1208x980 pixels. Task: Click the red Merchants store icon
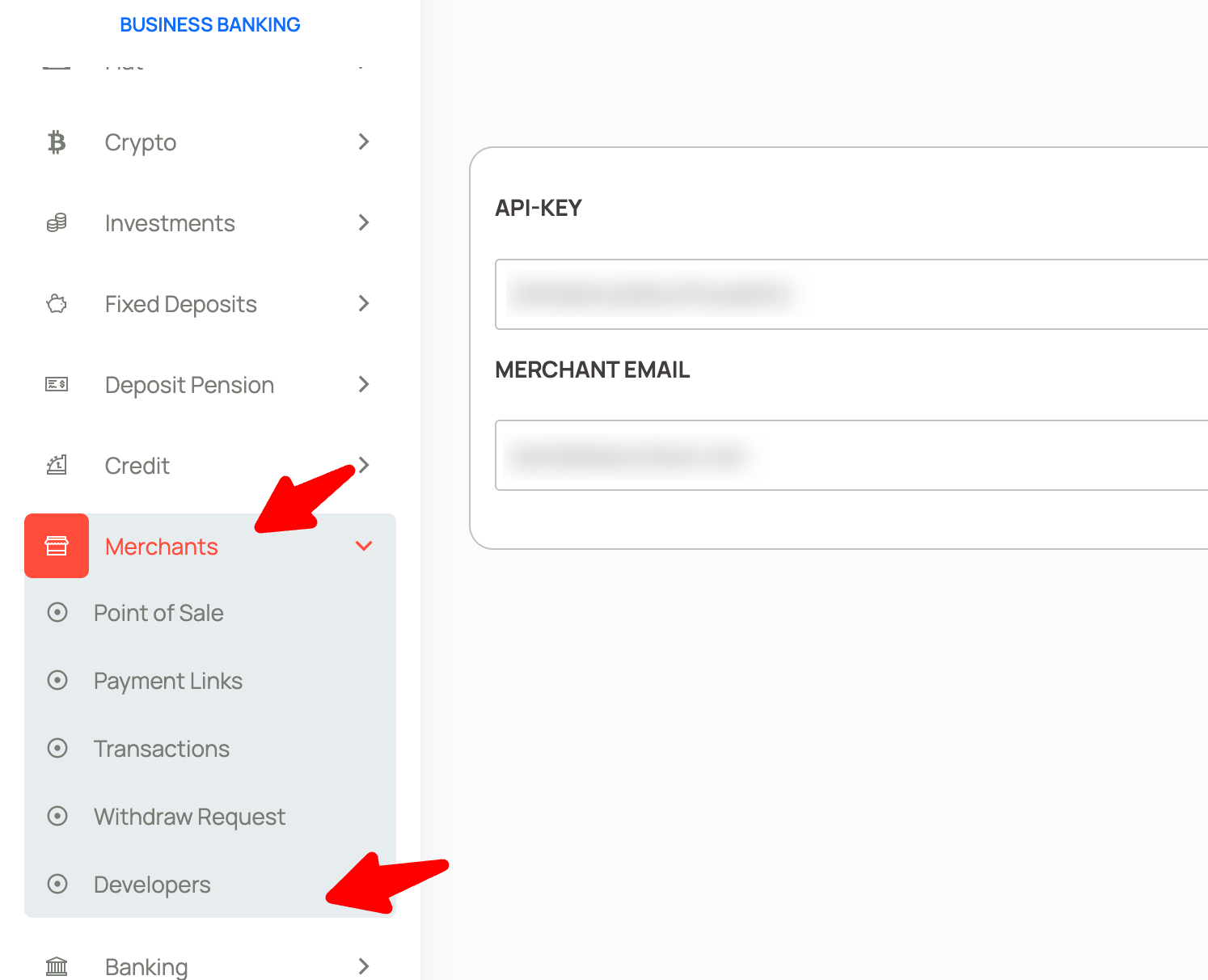click(x=57, y=546)
